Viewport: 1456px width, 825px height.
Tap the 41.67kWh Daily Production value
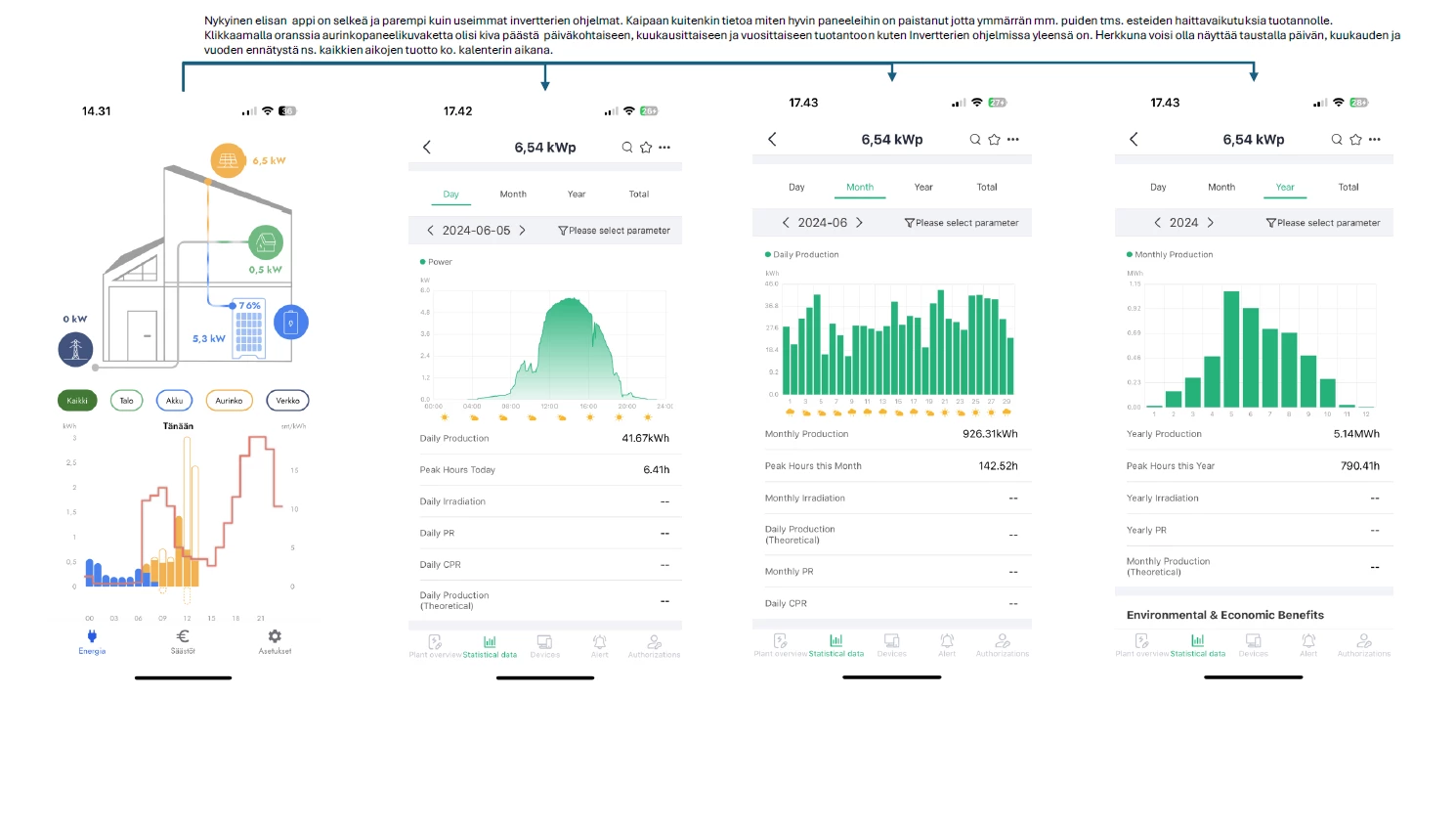646,438
